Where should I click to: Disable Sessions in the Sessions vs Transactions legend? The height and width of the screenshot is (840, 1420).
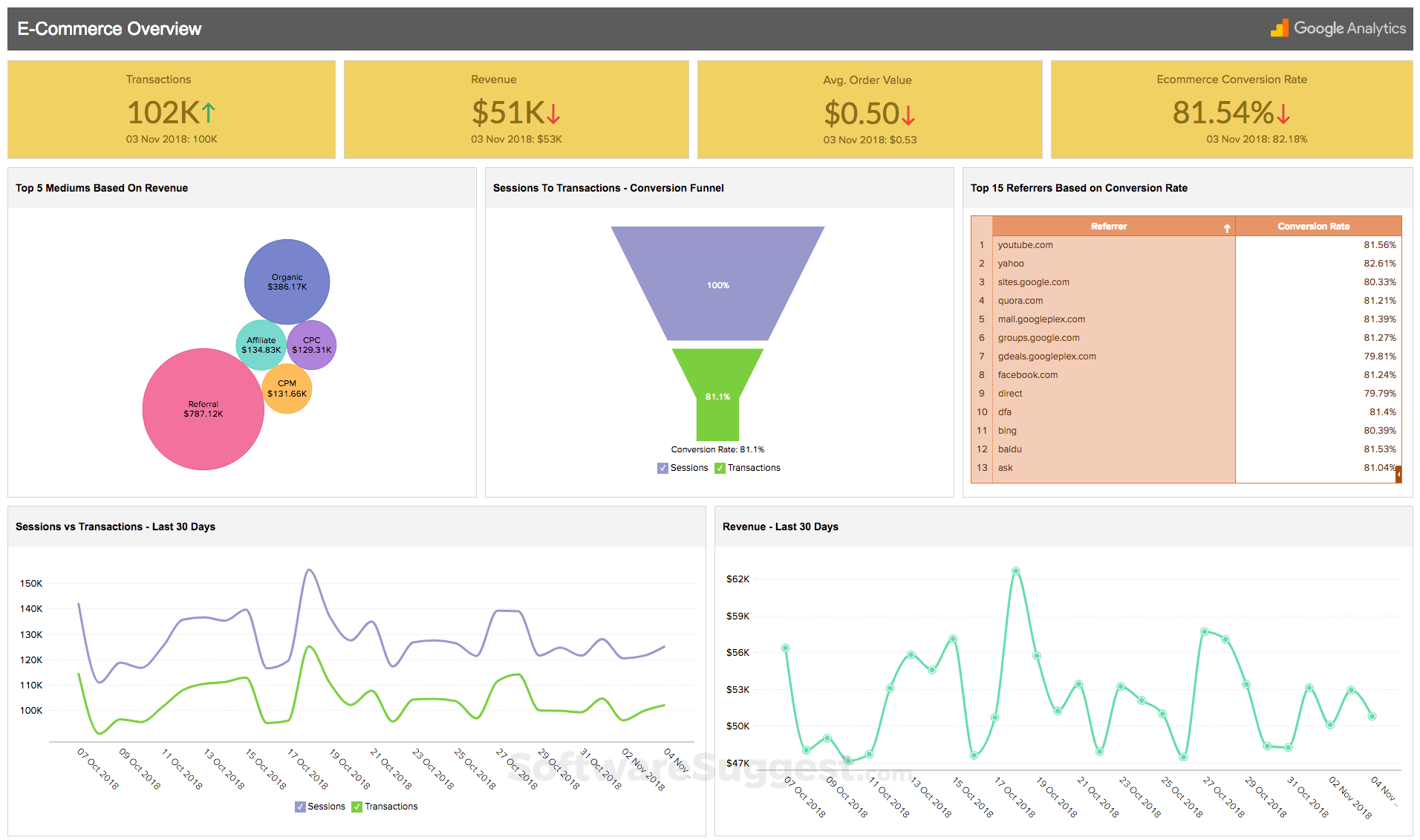coord(299,806)
